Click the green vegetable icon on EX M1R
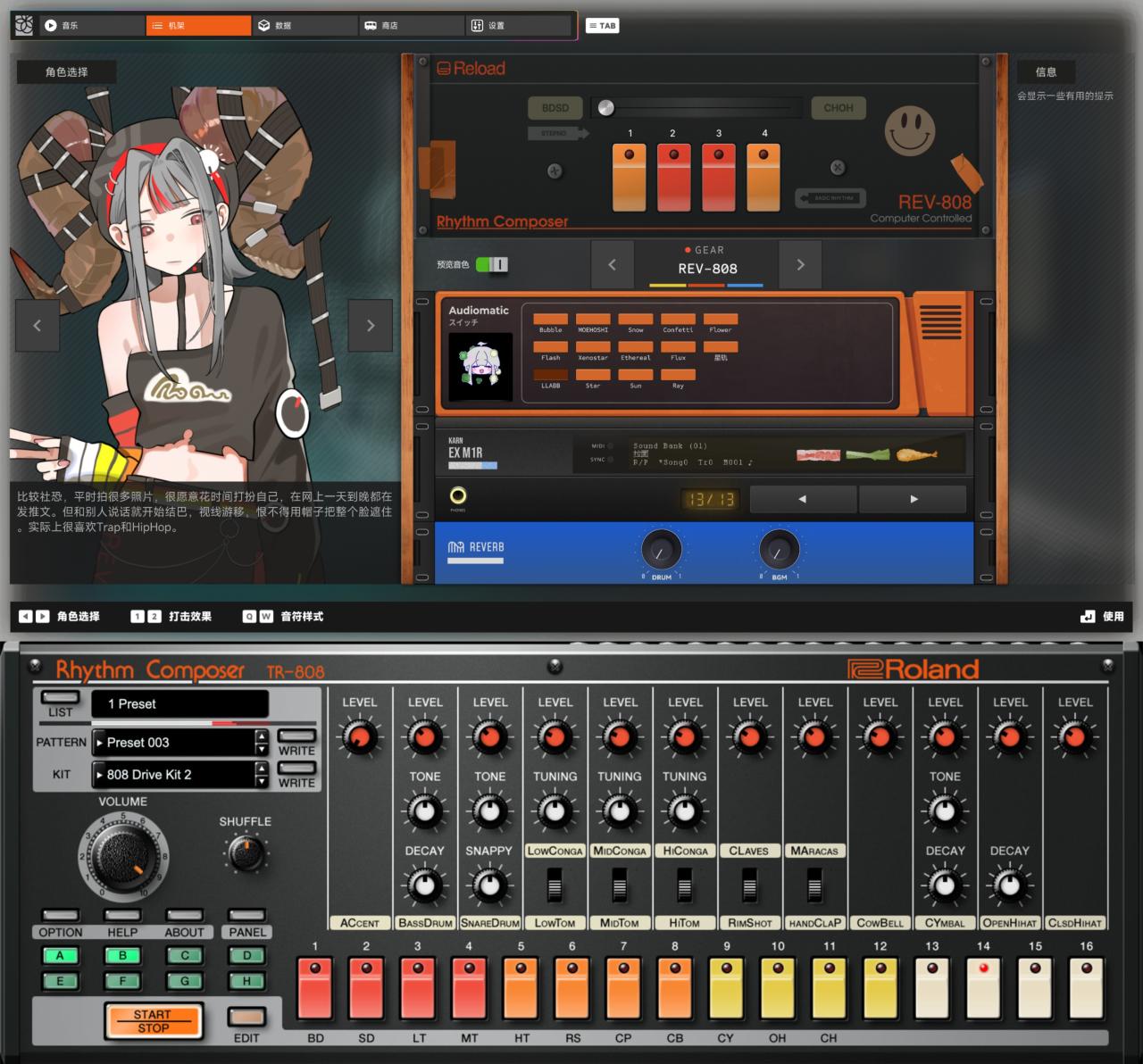This screenshot has width=1143, height=1064. (x=868, y=455)
